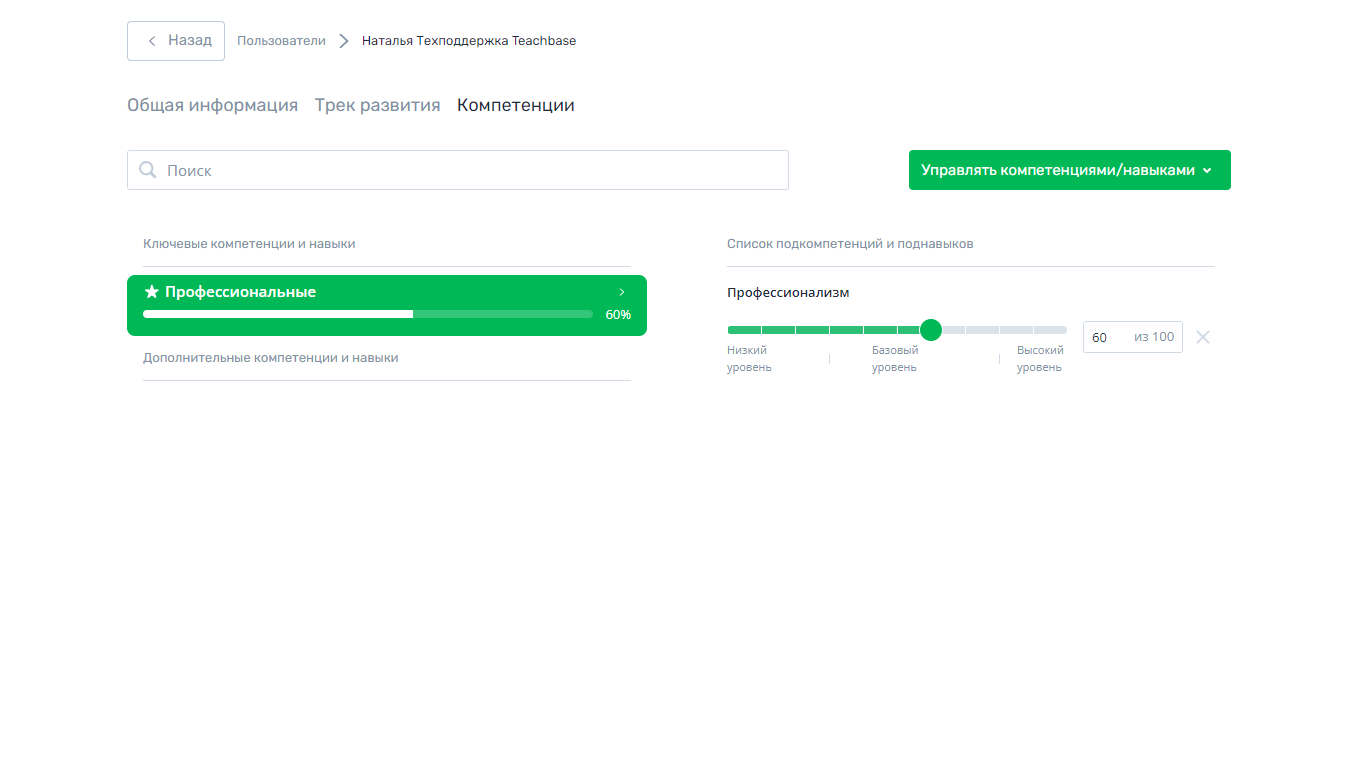Click the Профессионализм slider handle
Screen dimensions: 1368x778
click(x=931, y=330)
